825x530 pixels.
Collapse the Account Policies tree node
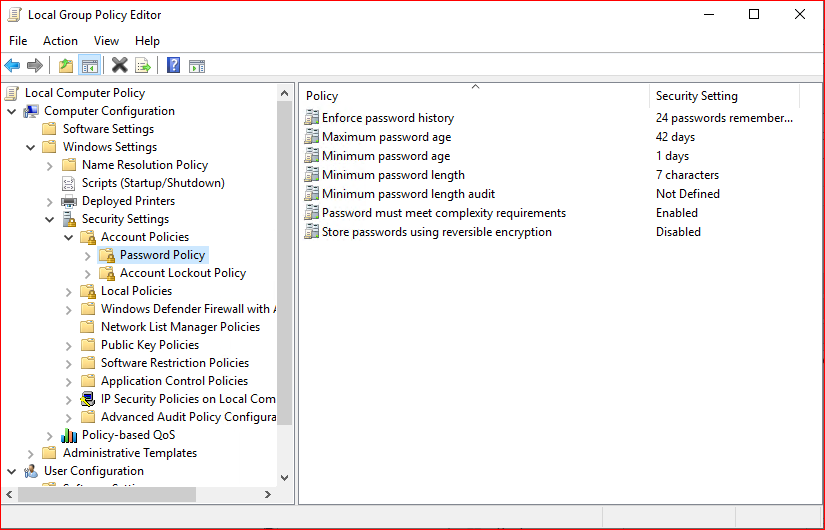coord(69,237)
